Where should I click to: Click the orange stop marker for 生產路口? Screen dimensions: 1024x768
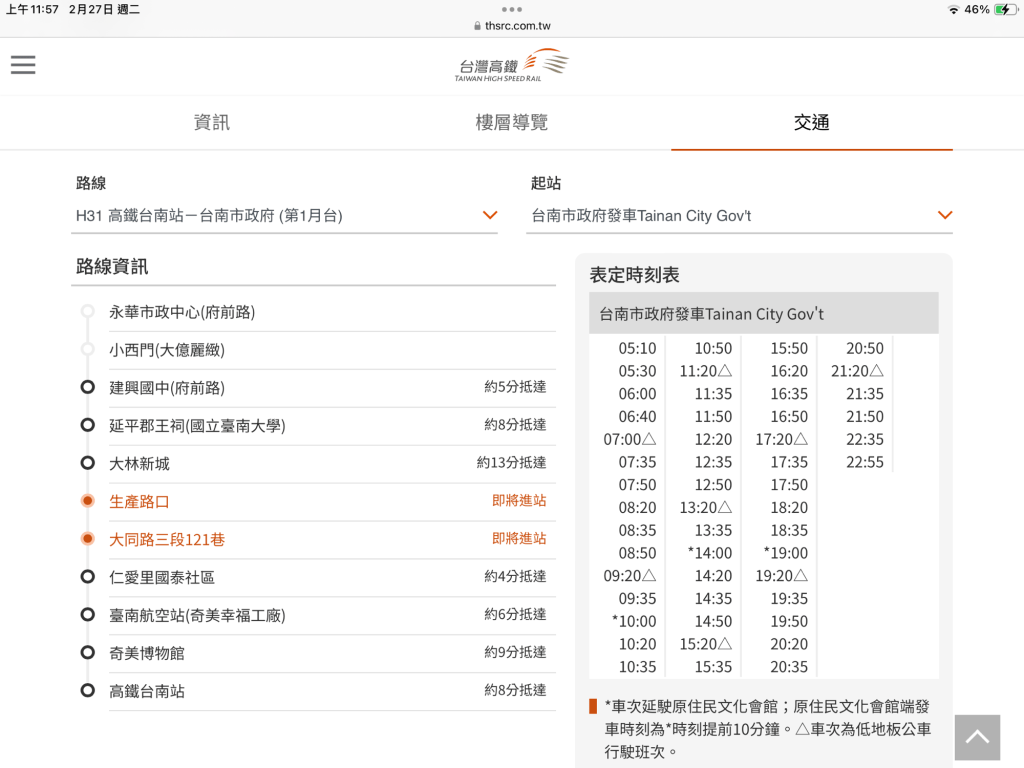click(88, 501)
